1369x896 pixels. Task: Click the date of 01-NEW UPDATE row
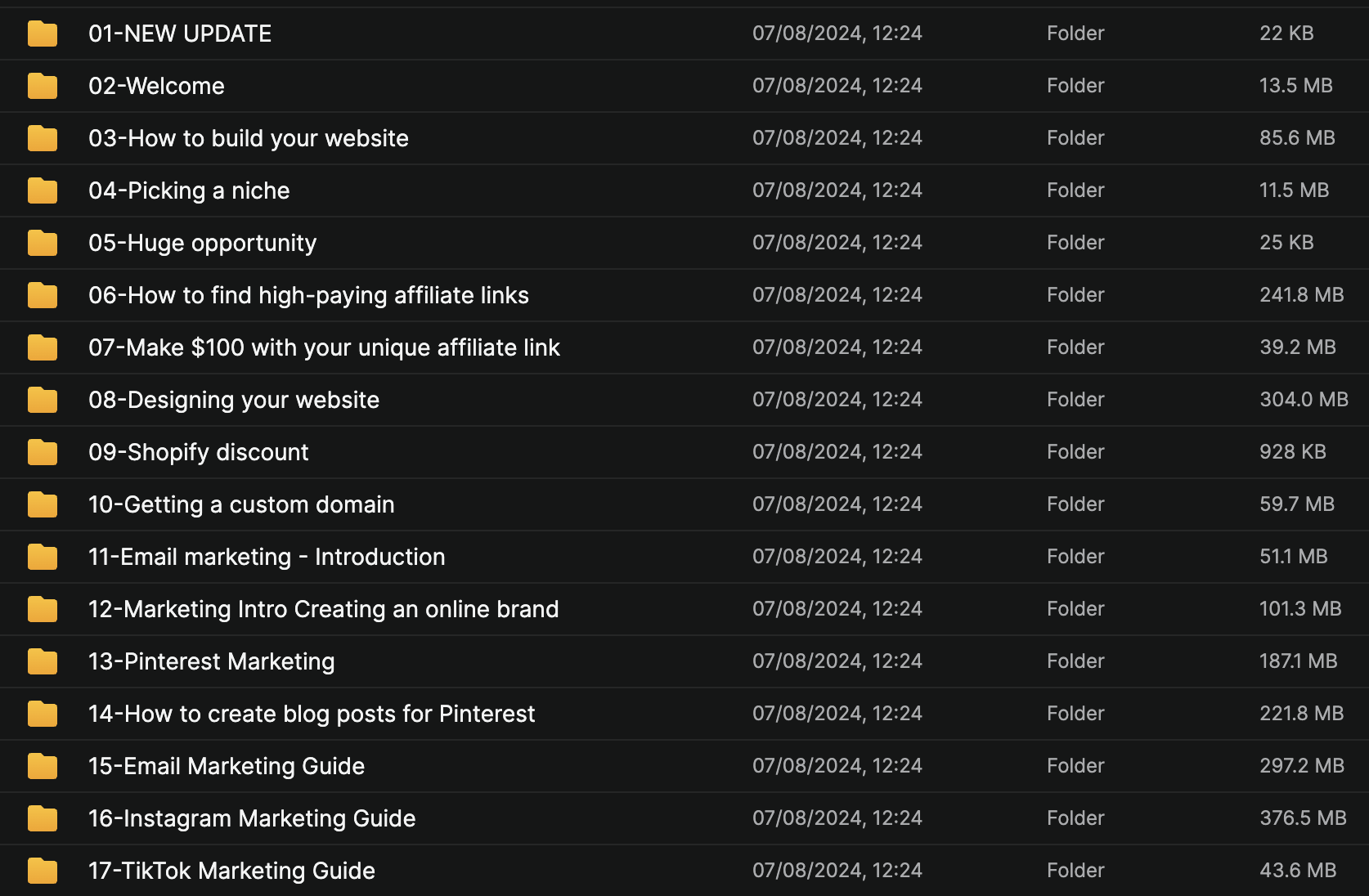click(x=837, y=34)
